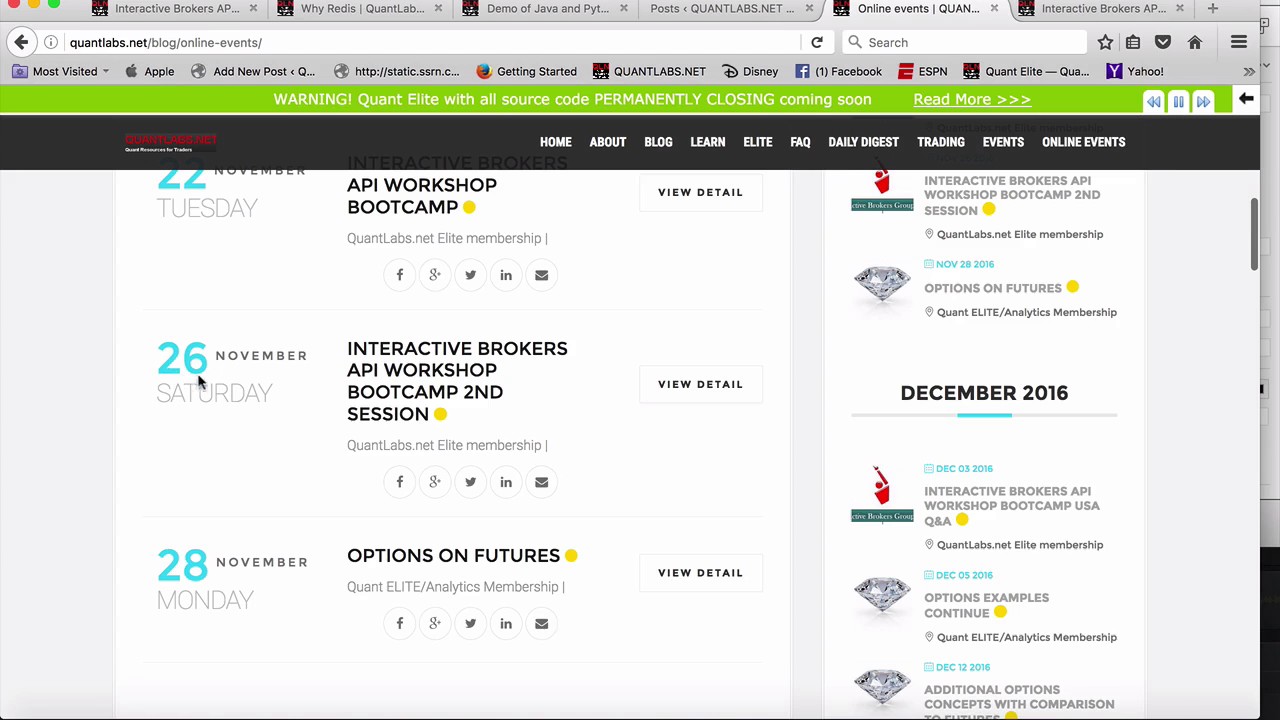Go to browser home icon

pyautogui.click(x=1195, y=42)
